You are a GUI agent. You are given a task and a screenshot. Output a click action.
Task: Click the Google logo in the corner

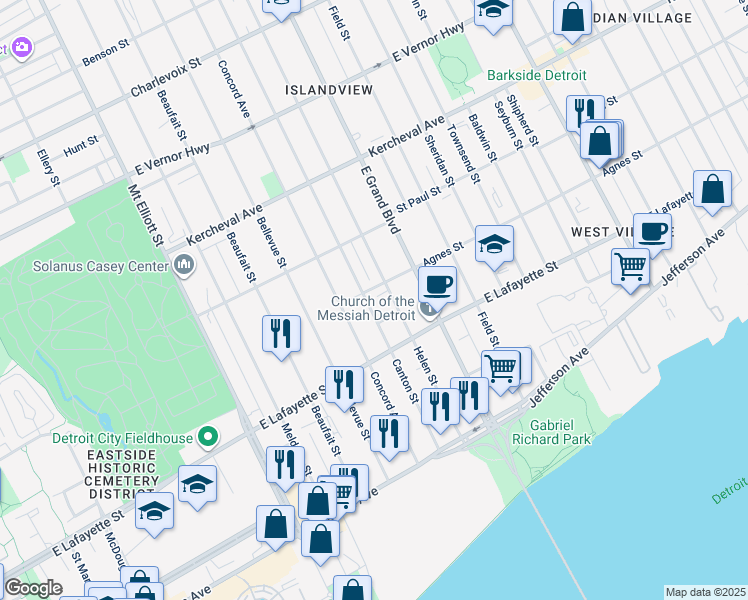34,588
